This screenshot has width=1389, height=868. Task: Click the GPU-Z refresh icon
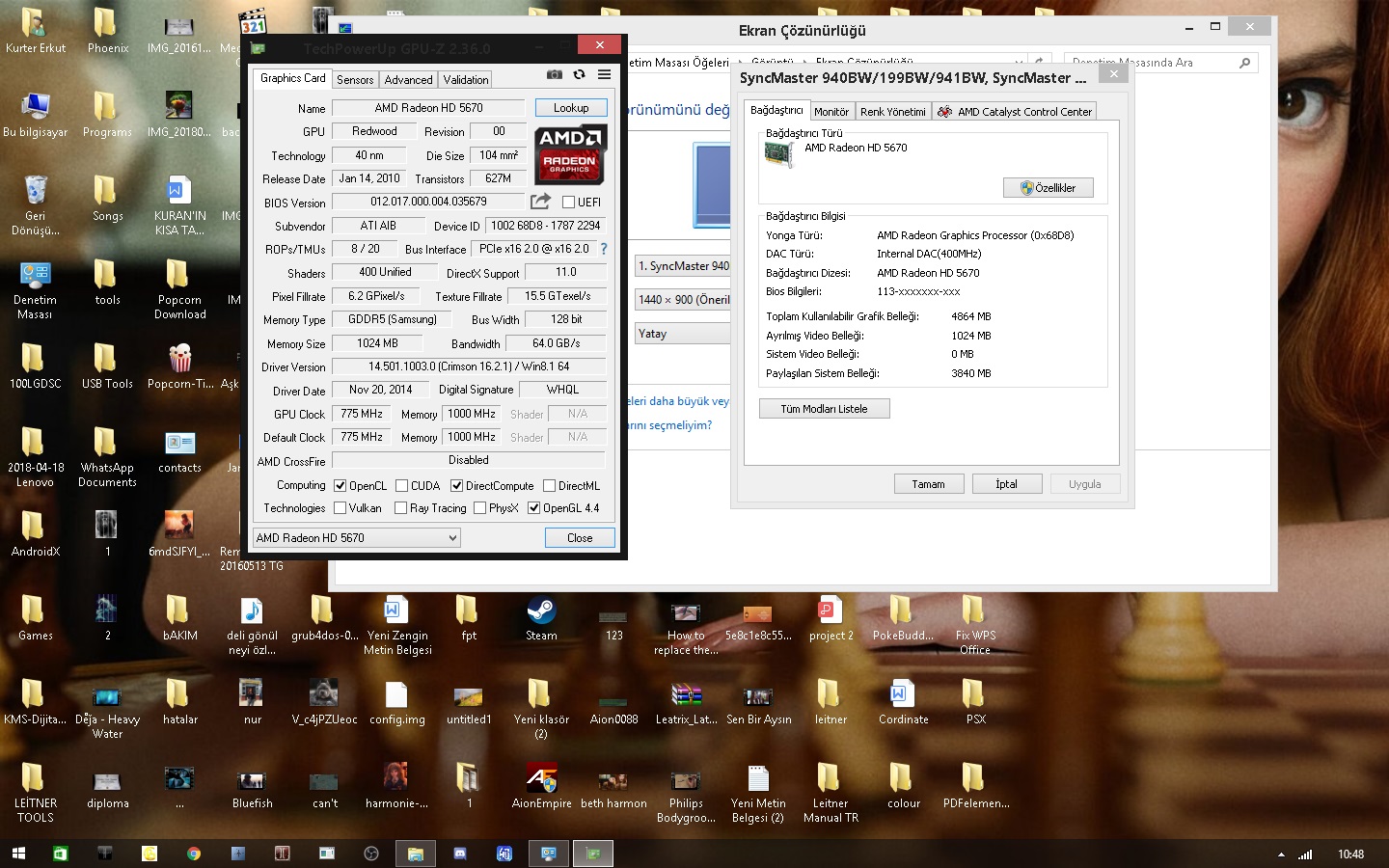pos(579,74)
